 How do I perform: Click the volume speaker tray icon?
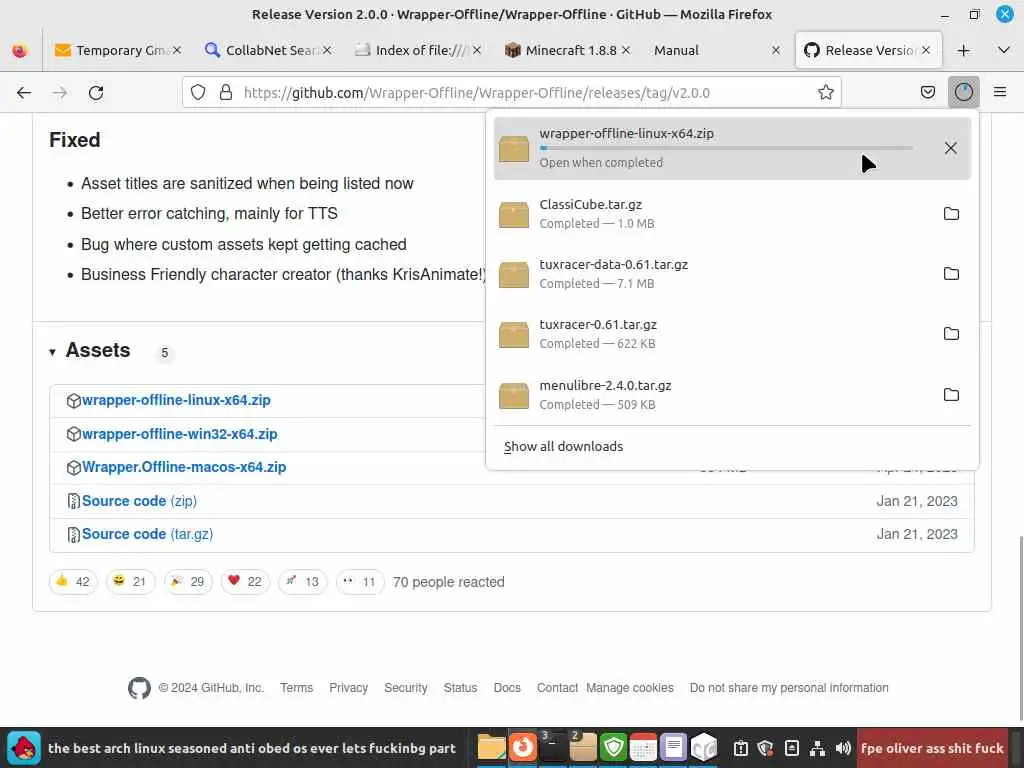[x=843, y=748]
